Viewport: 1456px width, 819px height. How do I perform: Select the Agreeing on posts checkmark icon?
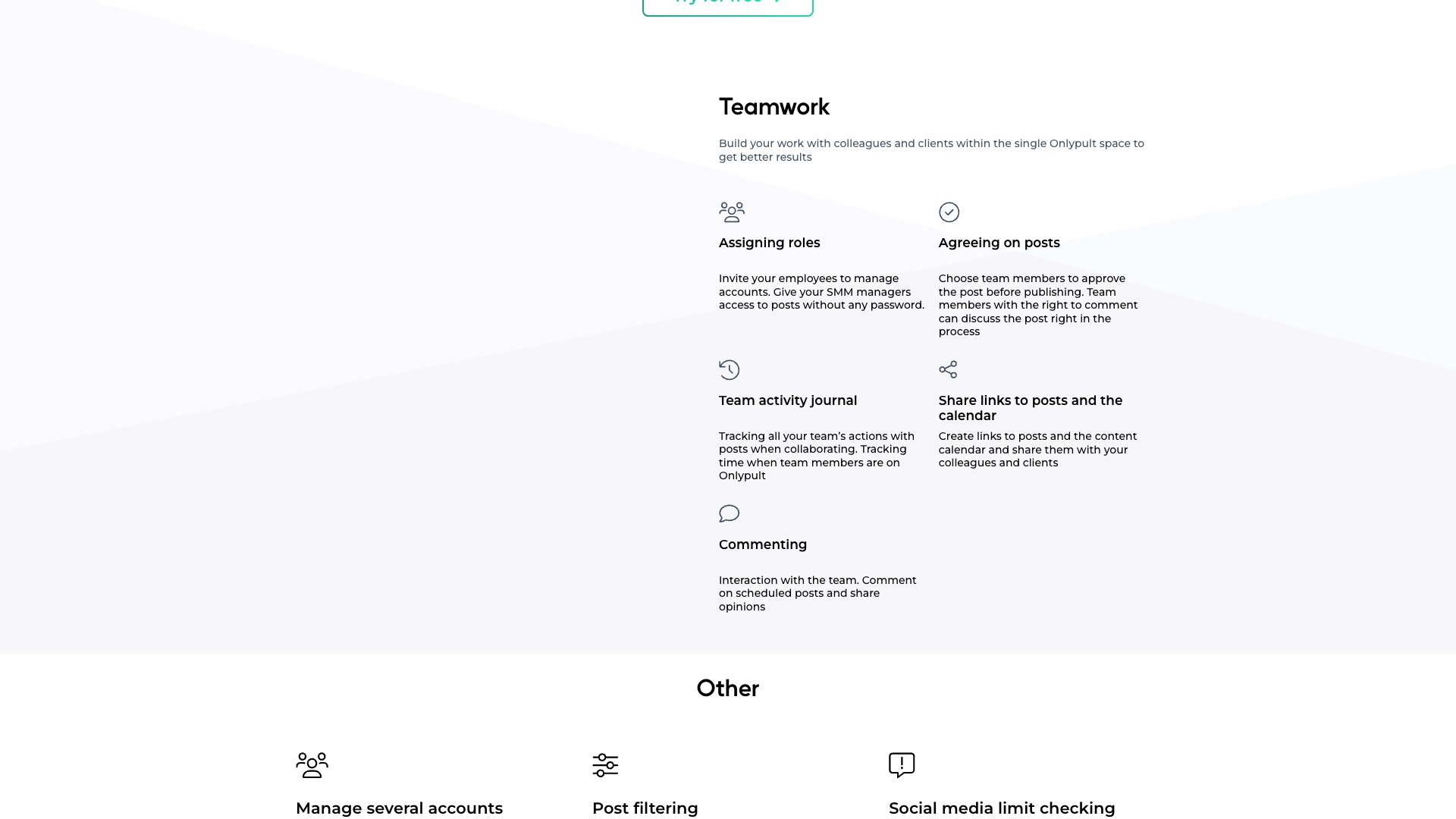coord(950,212)
